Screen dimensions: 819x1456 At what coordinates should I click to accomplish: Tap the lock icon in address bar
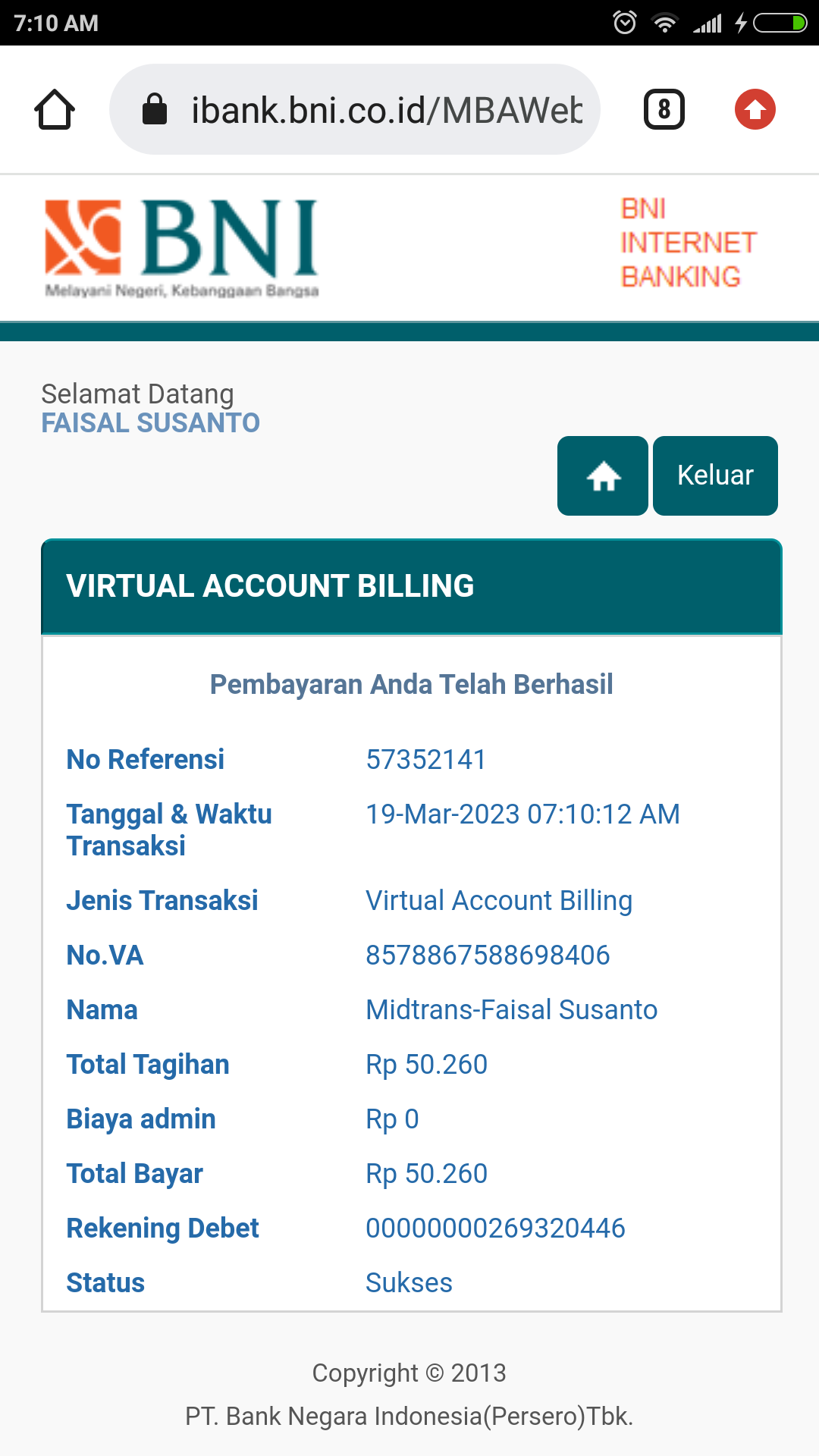(x=155, y=109)
